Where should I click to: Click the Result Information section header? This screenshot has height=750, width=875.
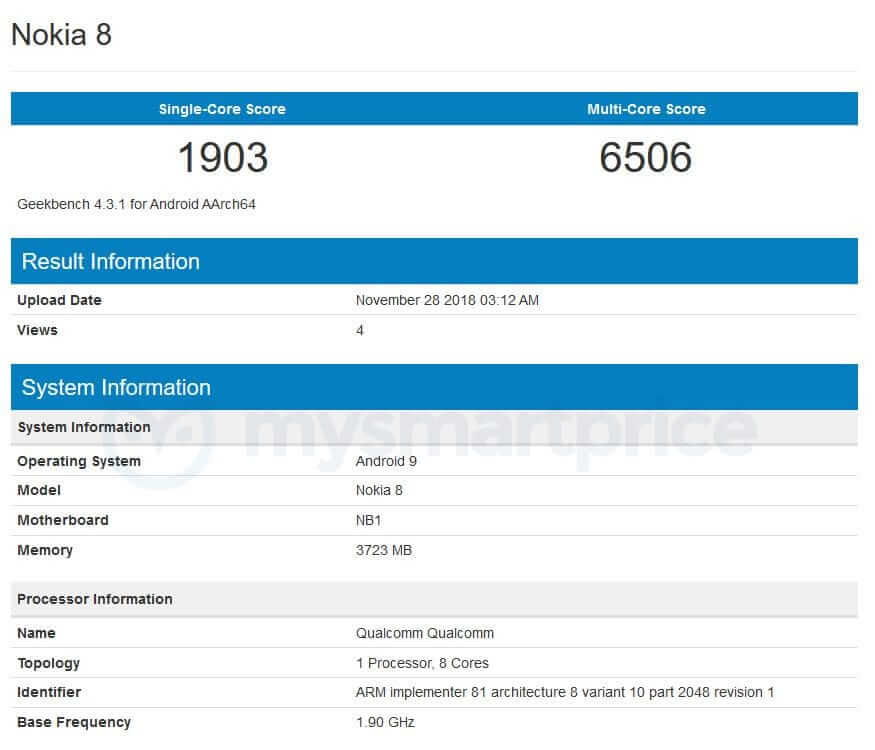(111, 261)
